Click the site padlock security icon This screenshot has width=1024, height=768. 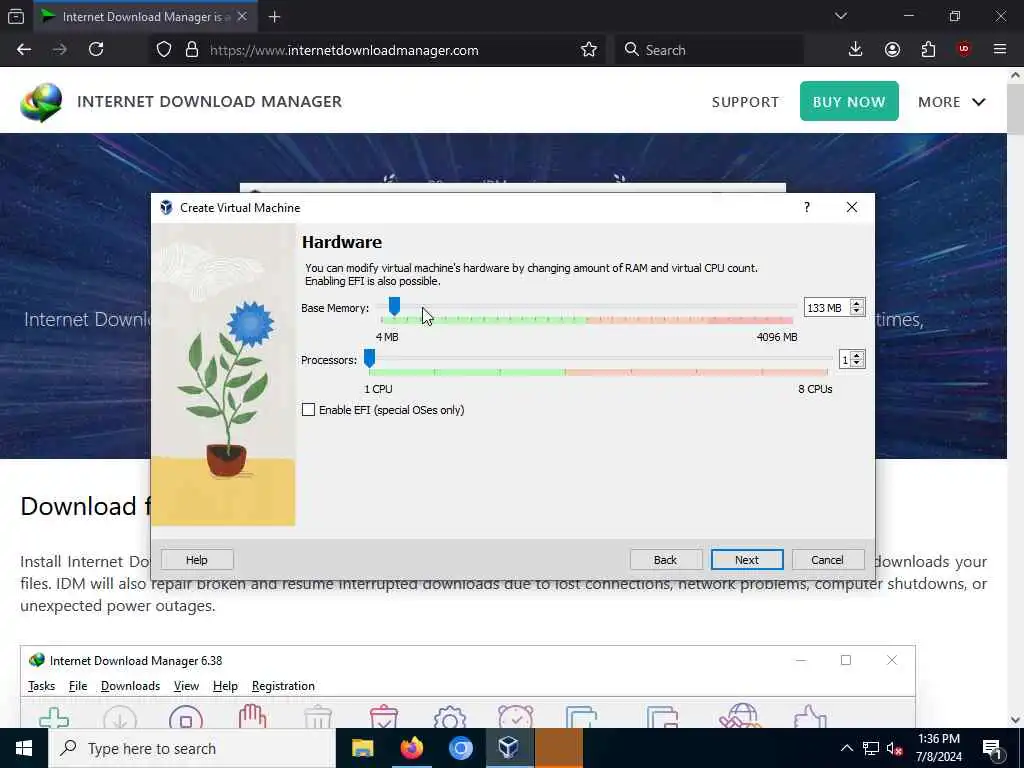[191, 50]
